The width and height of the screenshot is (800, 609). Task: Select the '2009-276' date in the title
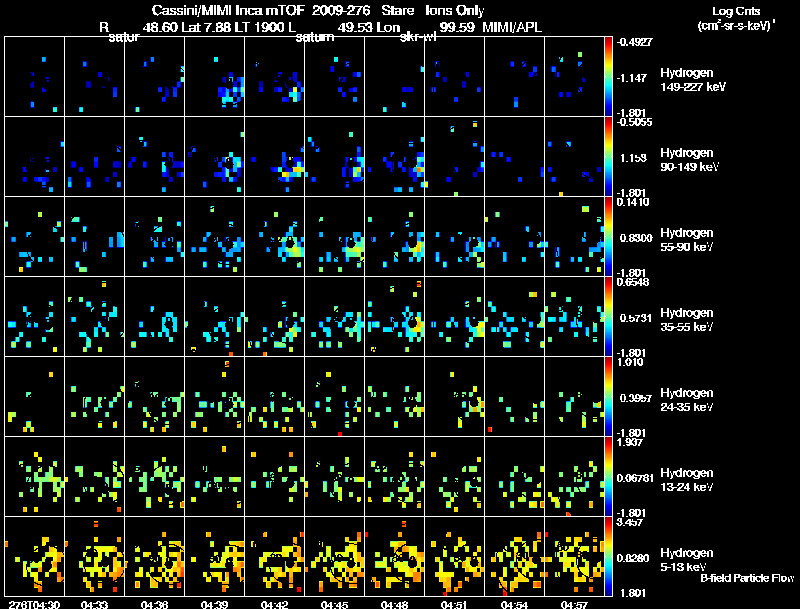tap(341, 10)
